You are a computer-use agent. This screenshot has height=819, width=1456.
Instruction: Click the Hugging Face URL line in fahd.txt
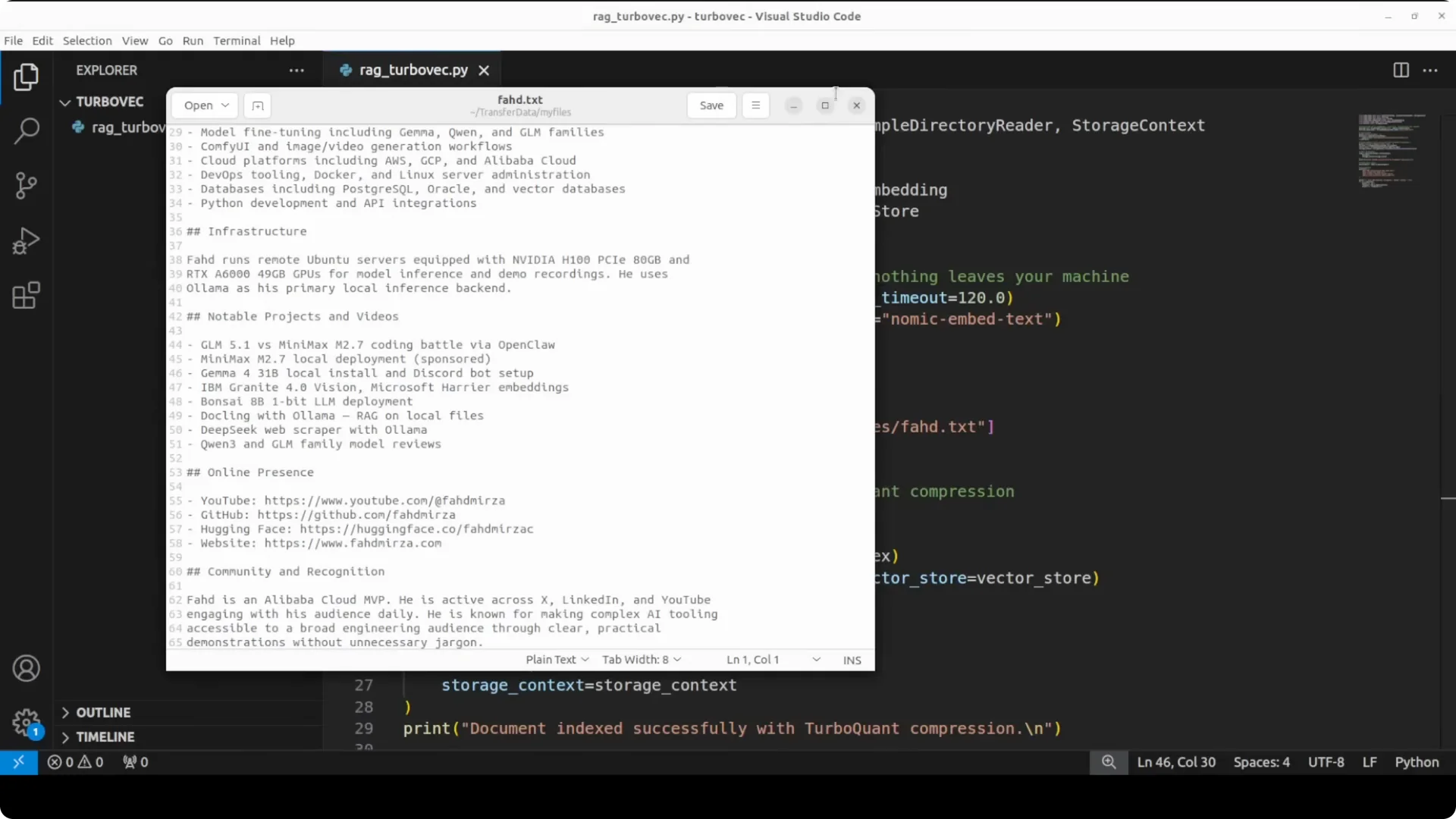360,529
